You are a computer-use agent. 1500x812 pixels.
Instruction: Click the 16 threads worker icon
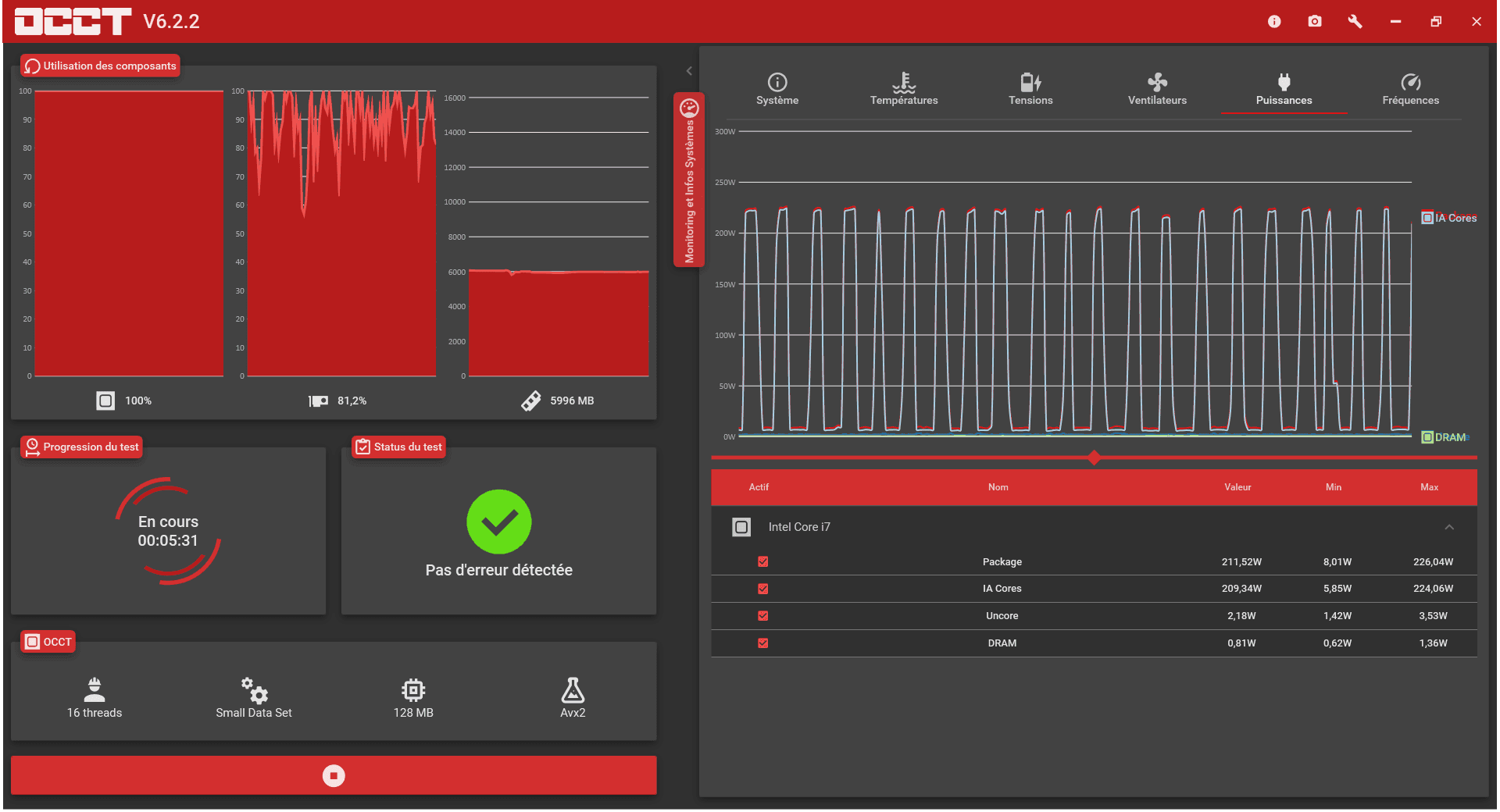click(x=95, y=690)
